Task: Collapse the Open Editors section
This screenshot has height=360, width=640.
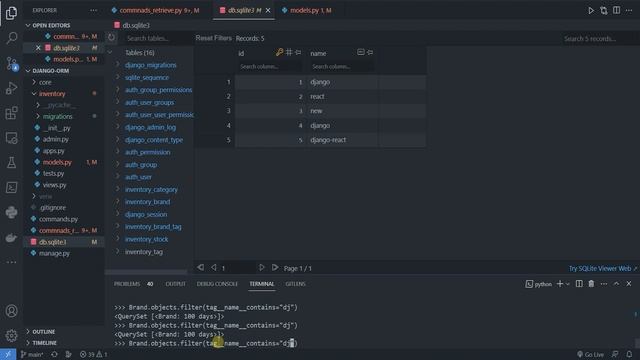Action: coord(28,25)
